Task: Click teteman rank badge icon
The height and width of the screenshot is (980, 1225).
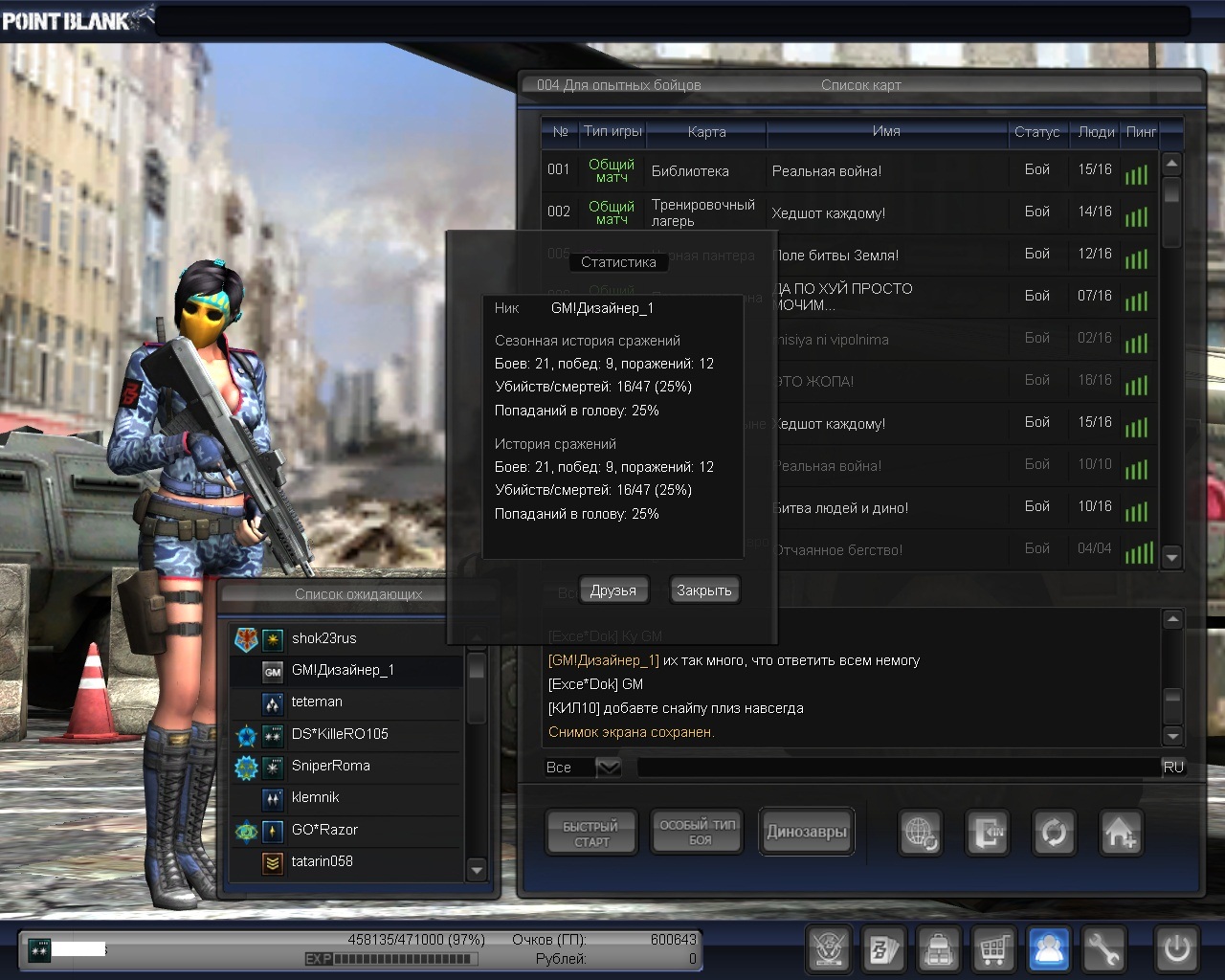Action: point(273,702)
